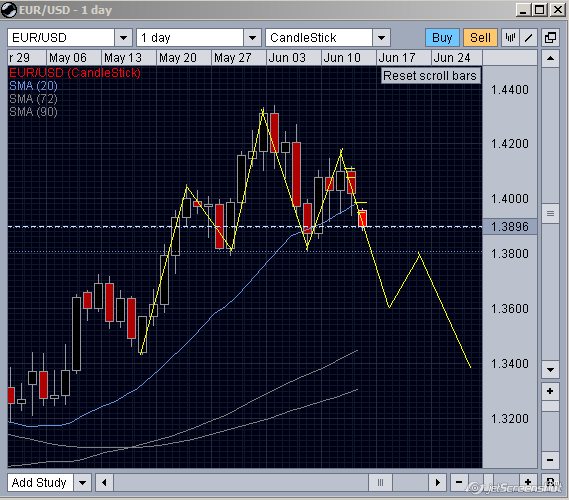Image resolution: width=569 pixels, height=500 pixels.
Task: Click the 1 day period field
Action: (190, 37)
